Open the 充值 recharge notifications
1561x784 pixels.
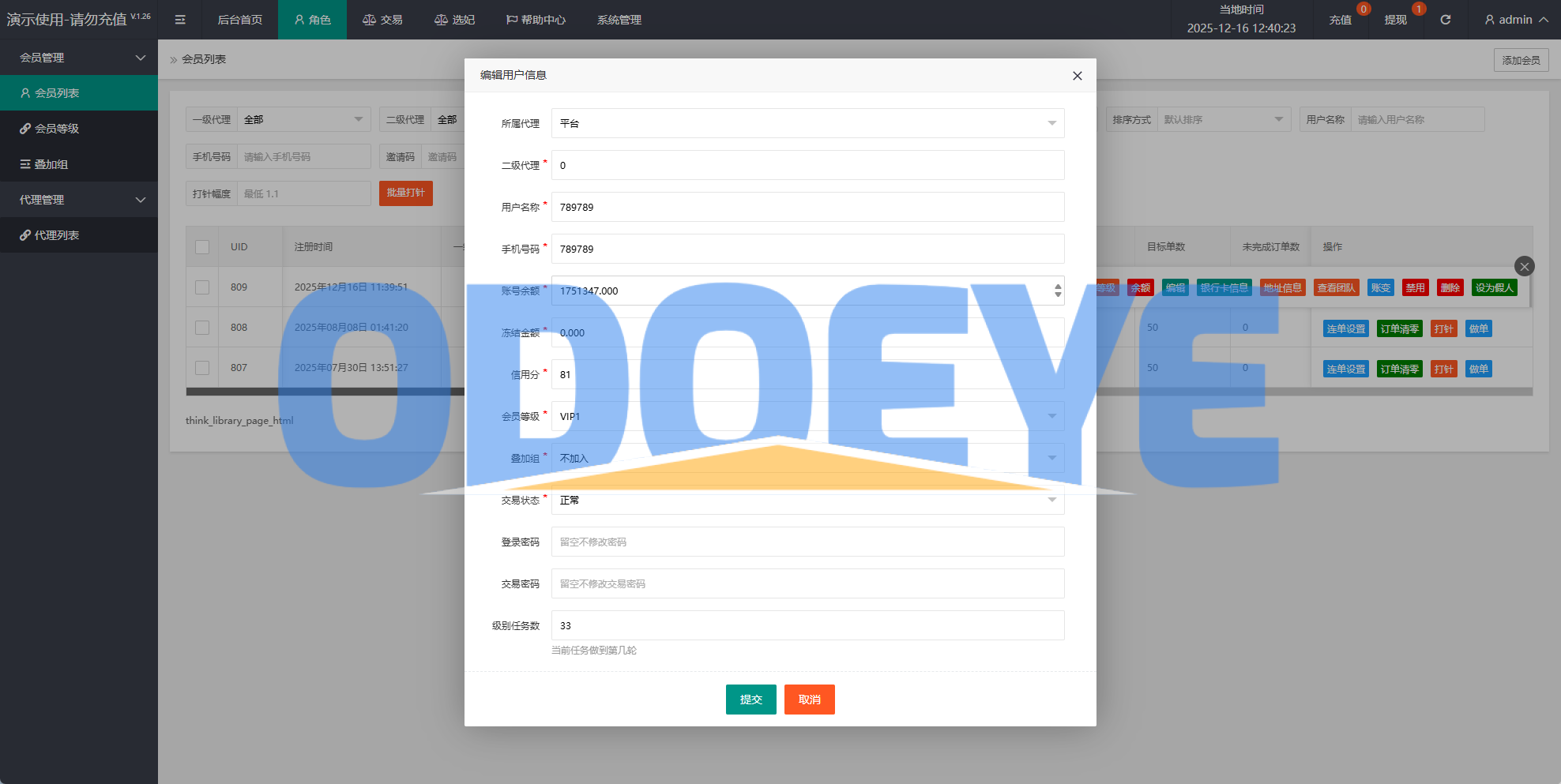tap(1340, 20)
